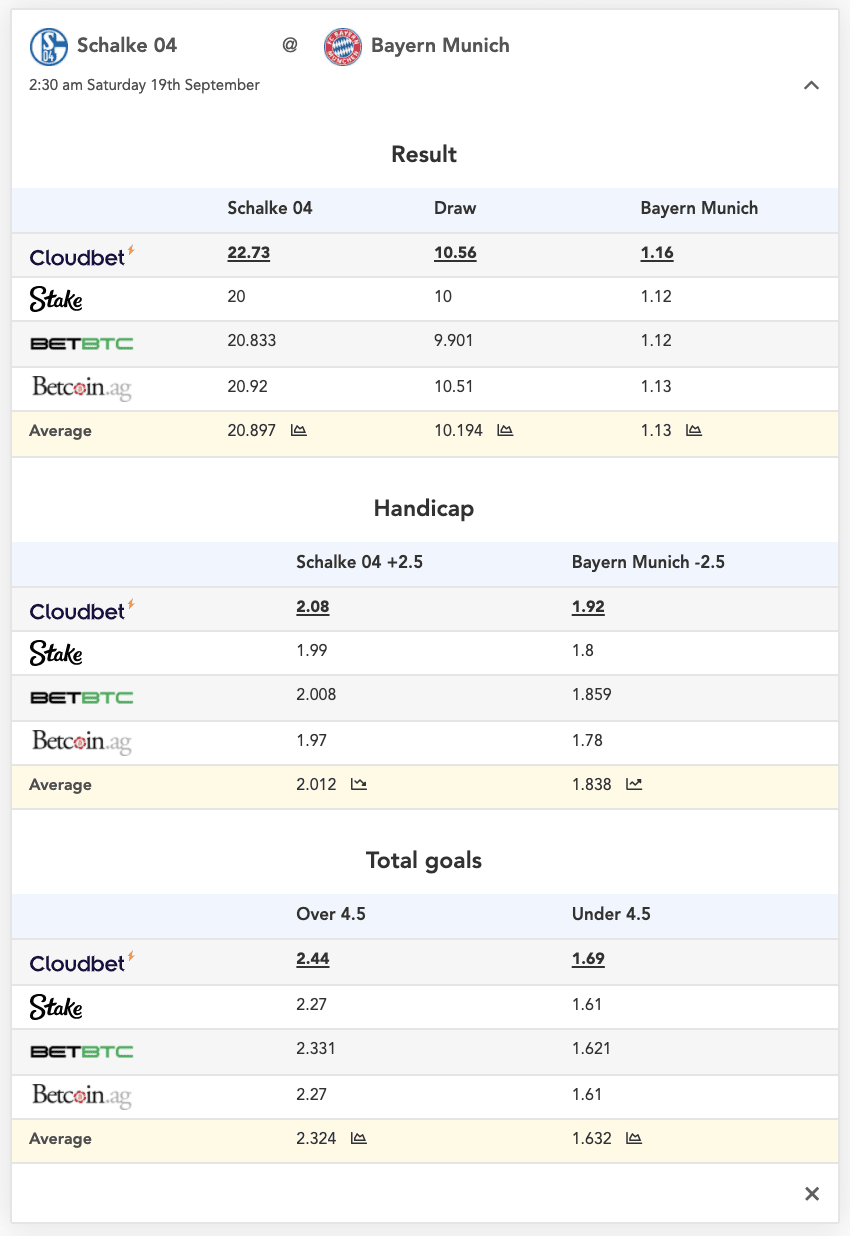
Task: Open Stake logo in Handicap table
Action: [56, 653]
